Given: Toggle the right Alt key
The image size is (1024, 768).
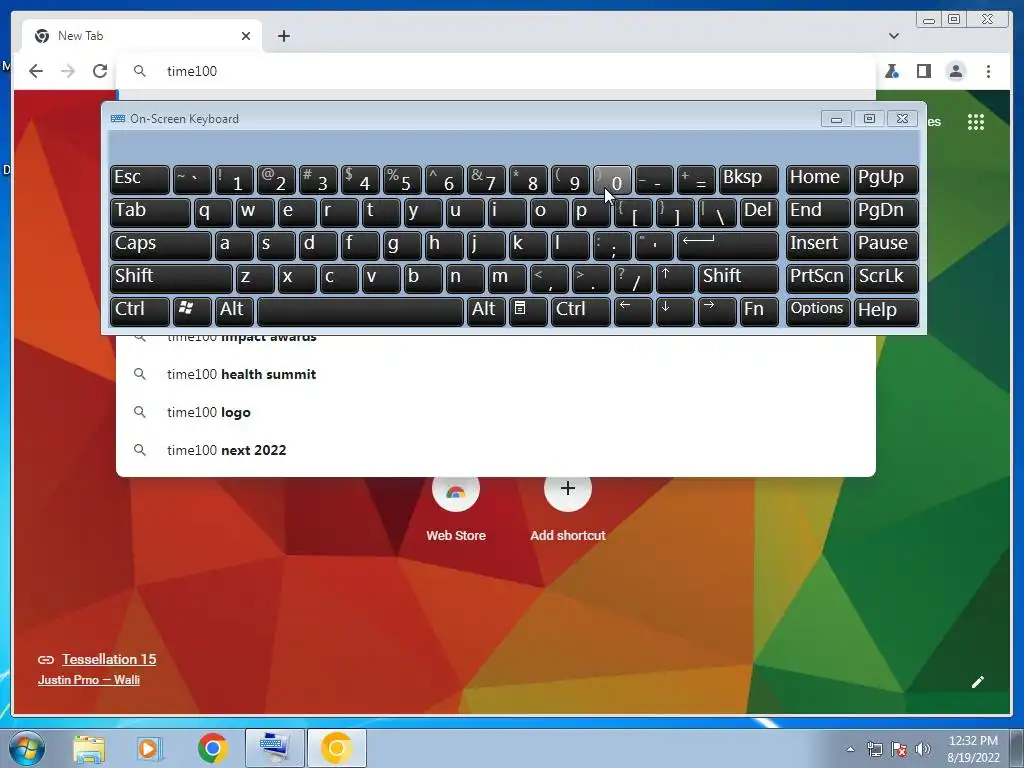Looking at the screenshot, I should [486, 312].
